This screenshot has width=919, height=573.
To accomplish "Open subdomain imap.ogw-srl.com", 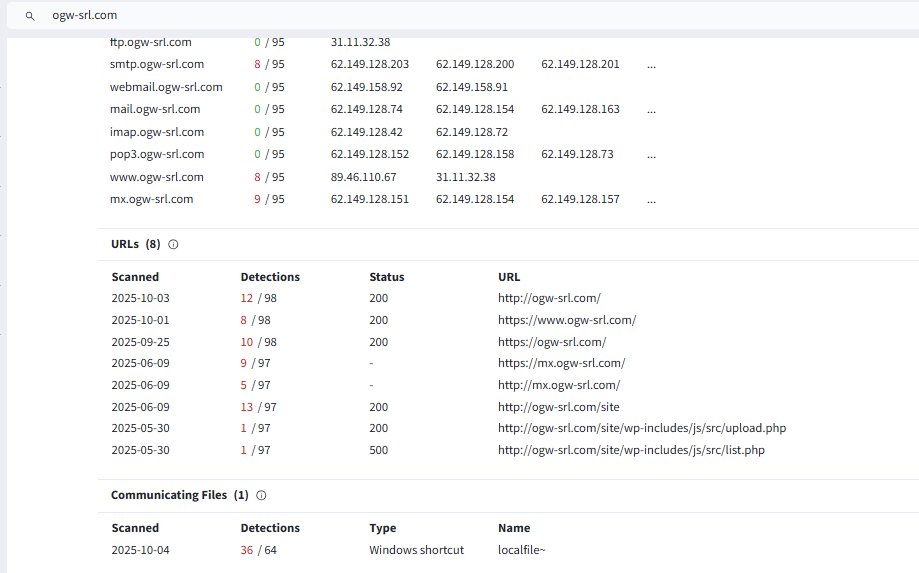I will pyautogui.click(x=156, y=132).
